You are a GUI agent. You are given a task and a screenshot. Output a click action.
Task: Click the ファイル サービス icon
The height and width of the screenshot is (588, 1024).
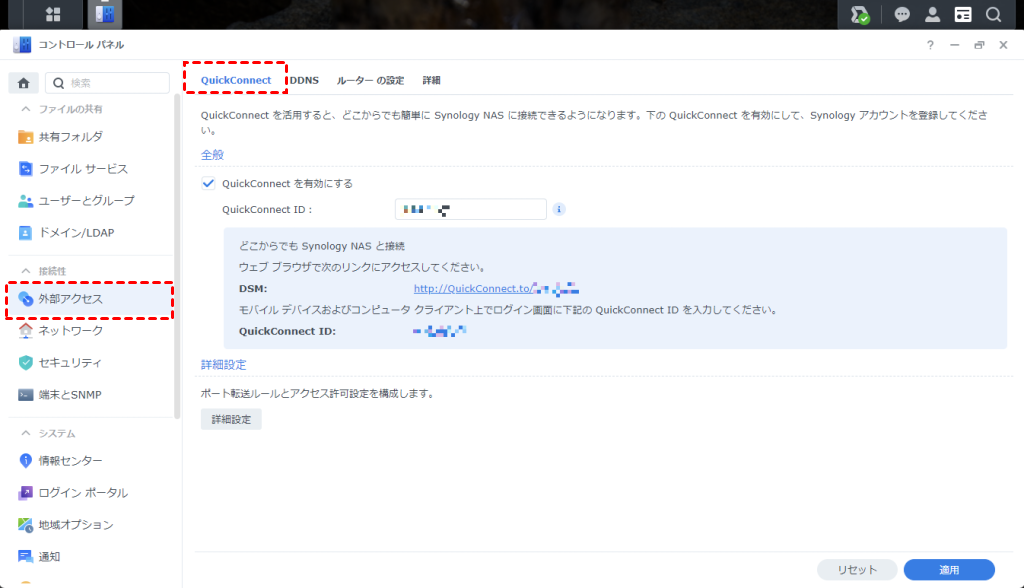click(x=25, y=169)
